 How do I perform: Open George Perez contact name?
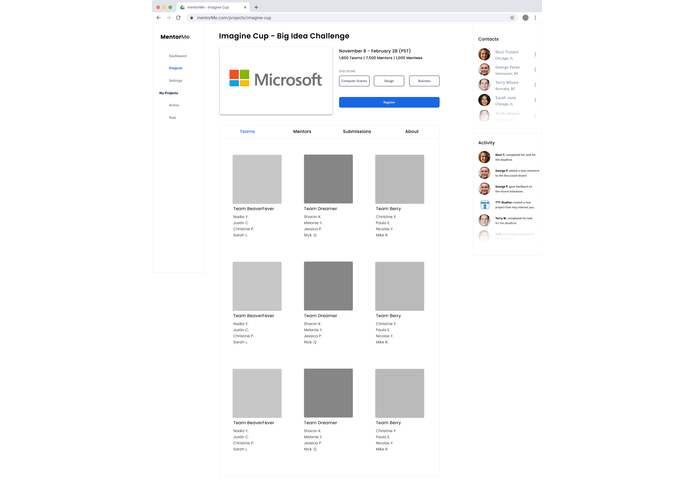tap(508, 67)
